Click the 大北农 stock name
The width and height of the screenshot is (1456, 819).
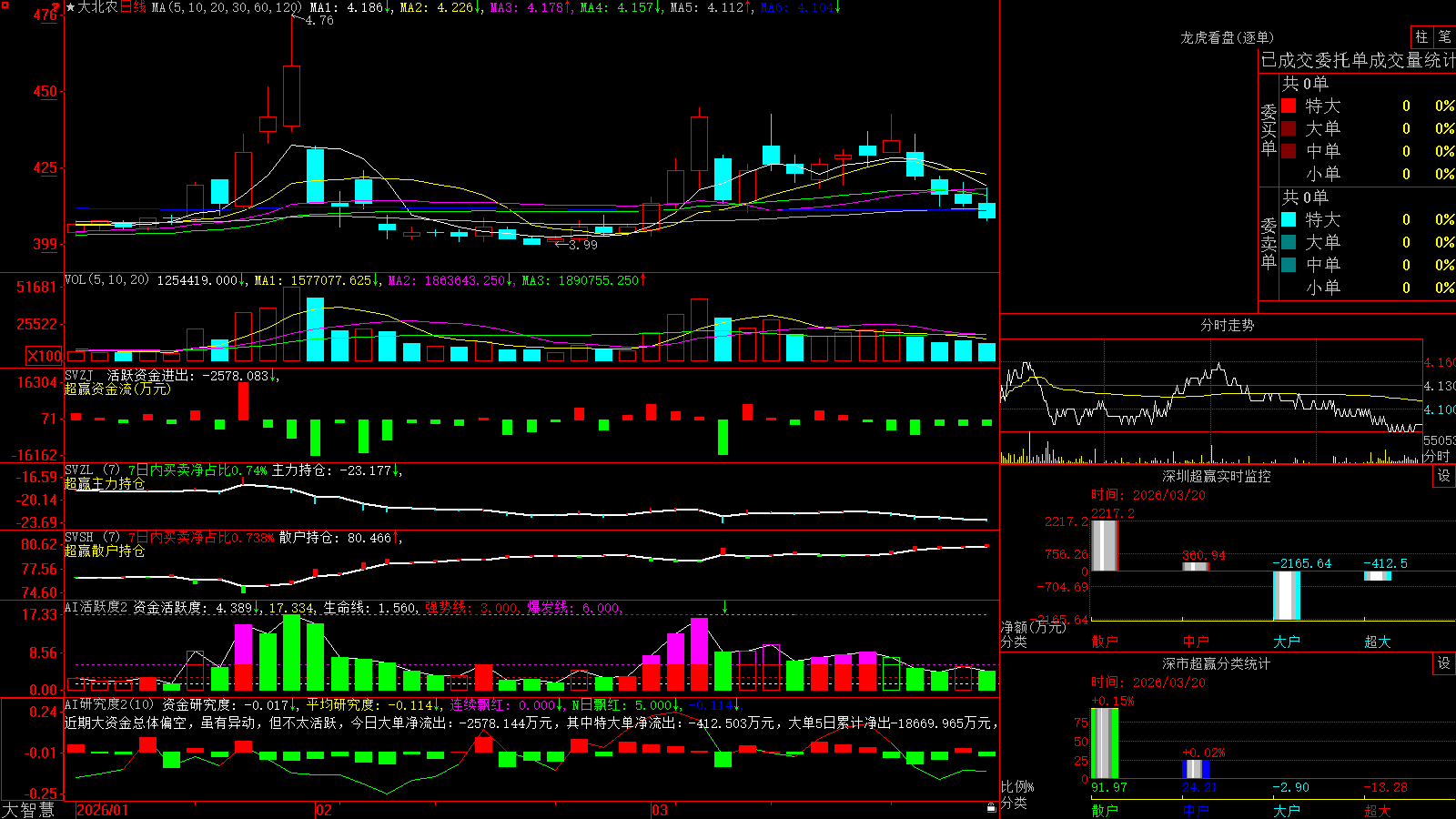click(x=97, y=7)
